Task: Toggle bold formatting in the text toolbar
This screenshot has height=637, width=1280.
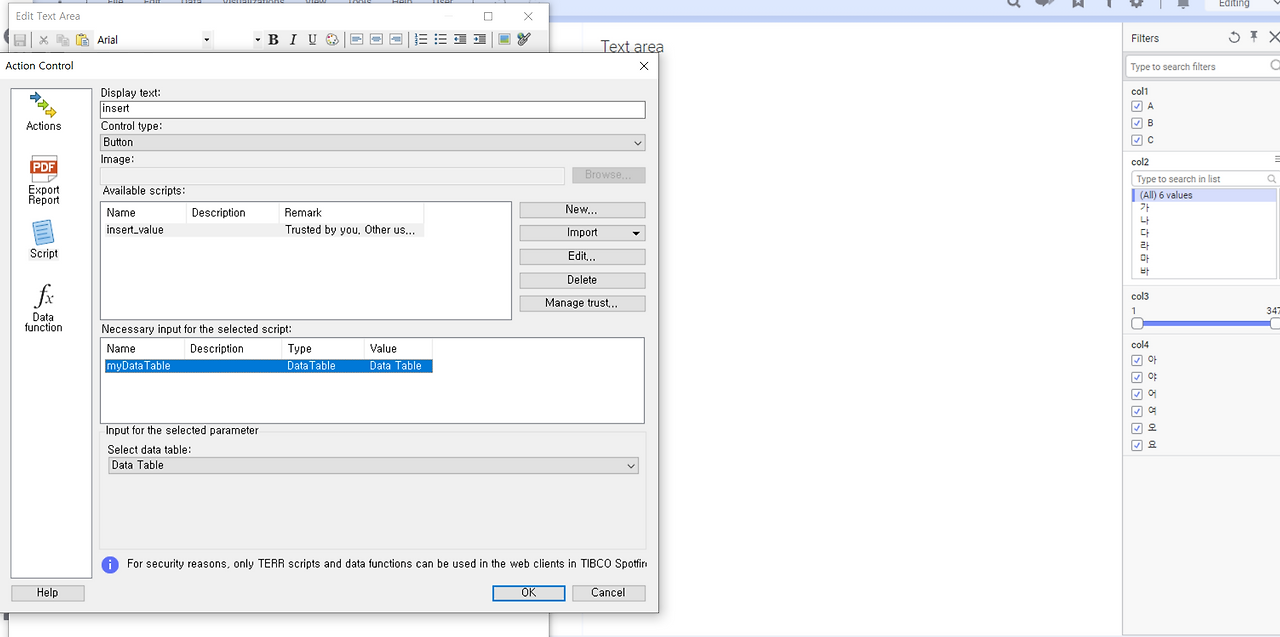Action: coord(273,39)
